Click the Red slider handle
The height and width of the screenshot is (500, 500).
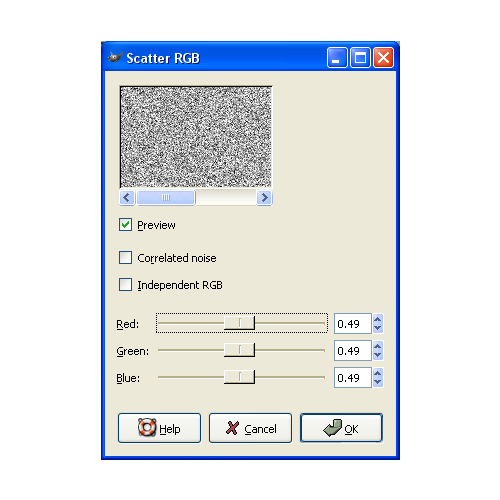(x=239, y=323)
